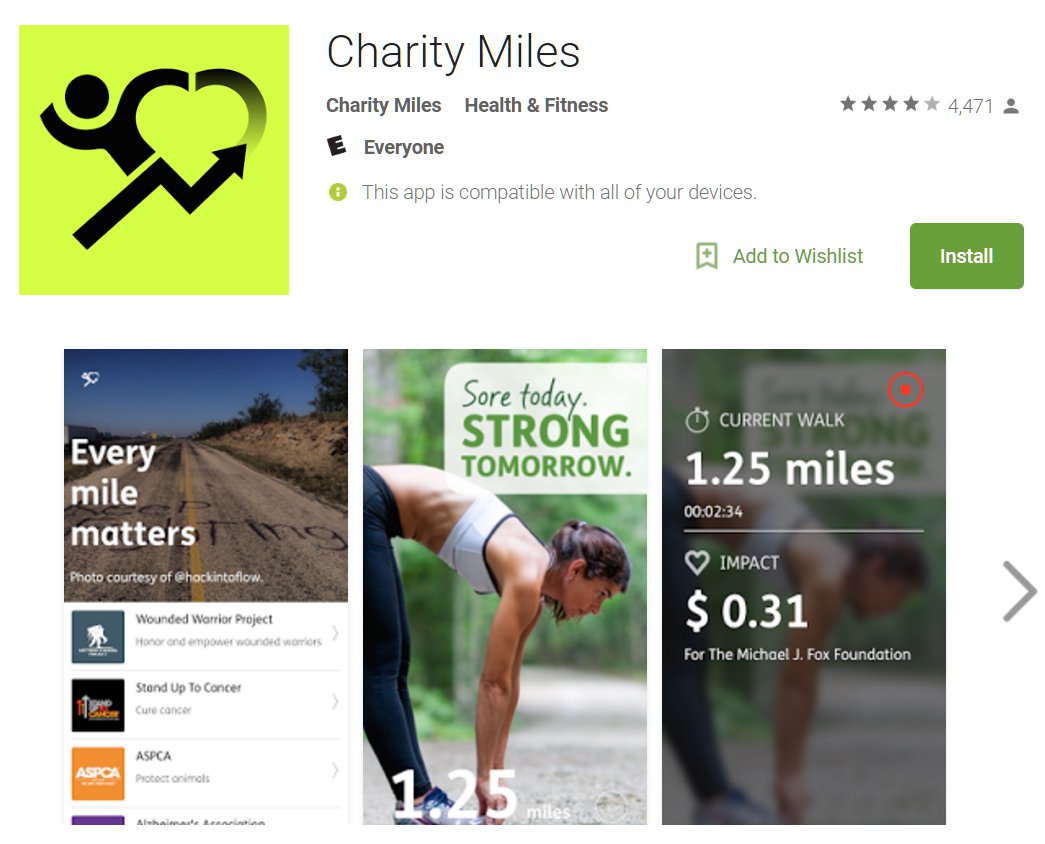Expand the ASPCA row chevron
Viewport: 1045px width, 844px height.
coord(335,770)
